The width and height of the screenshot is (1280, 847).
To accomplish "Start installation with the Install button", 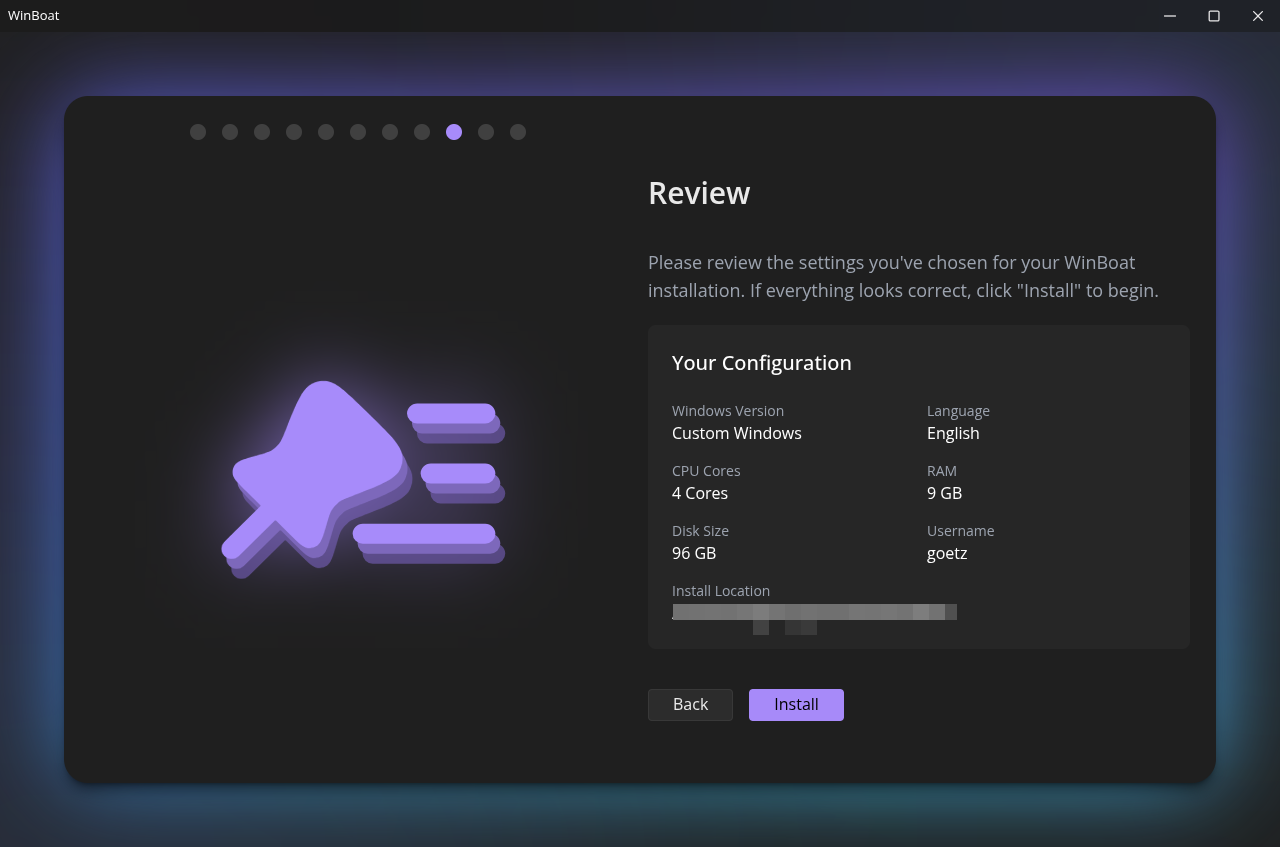I will click(x=796, y=705).
